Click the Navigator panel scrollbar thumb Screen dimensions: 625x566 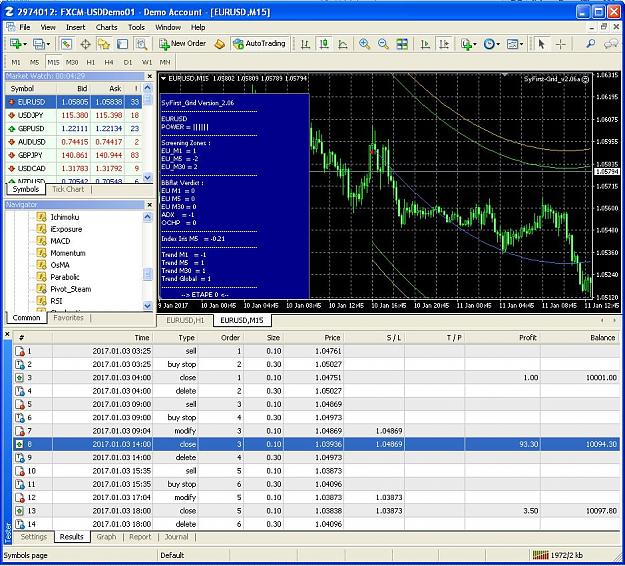[x=147, y=274]
